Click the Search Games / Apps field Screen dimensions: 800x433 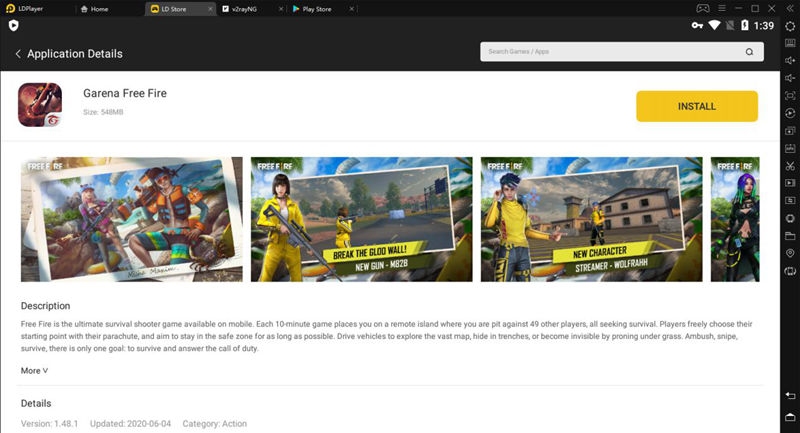[x=610, y=52]
